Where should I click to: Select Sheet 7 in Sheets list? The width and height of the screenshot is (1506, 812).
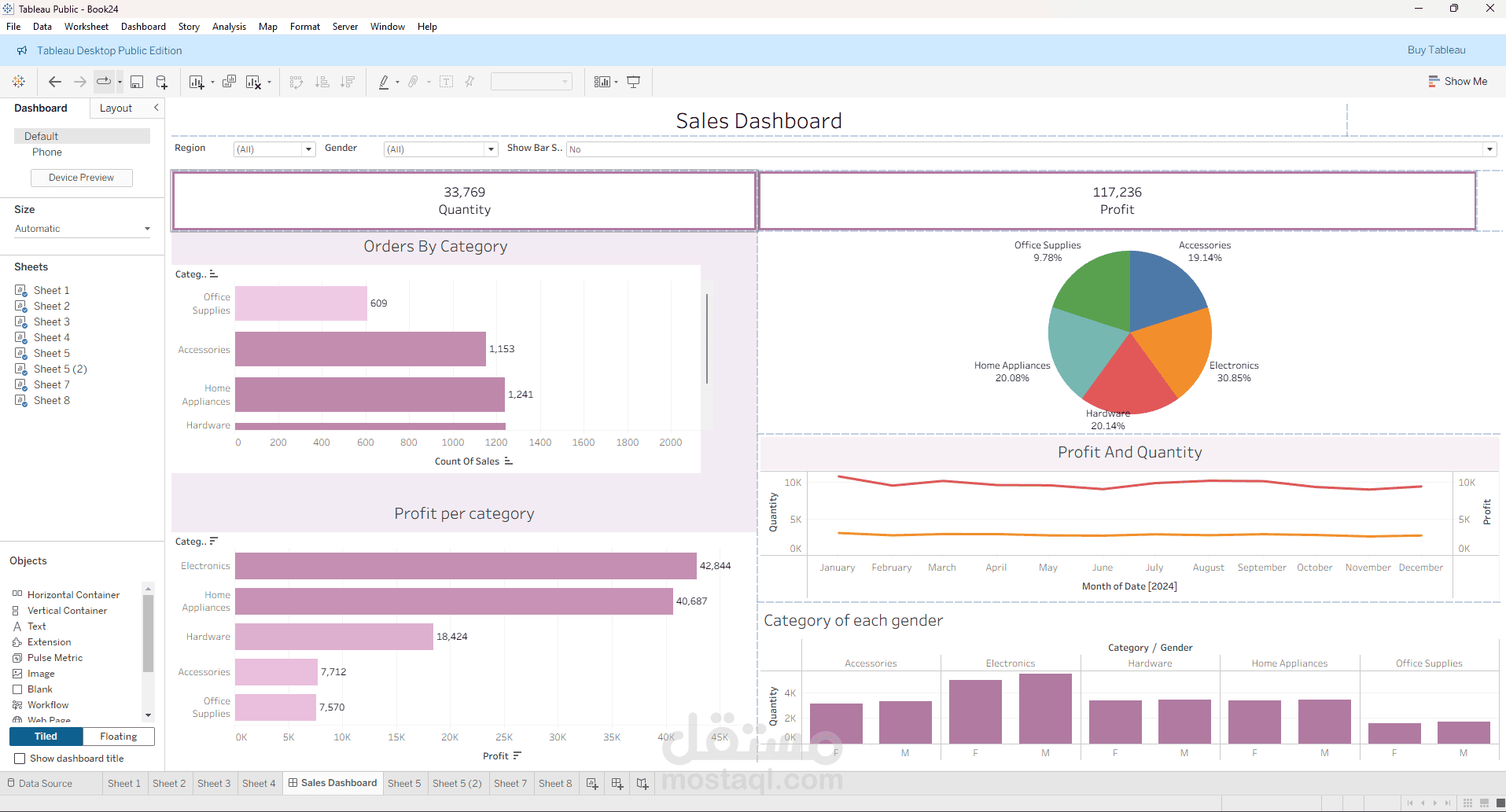(x=52, y=384)
